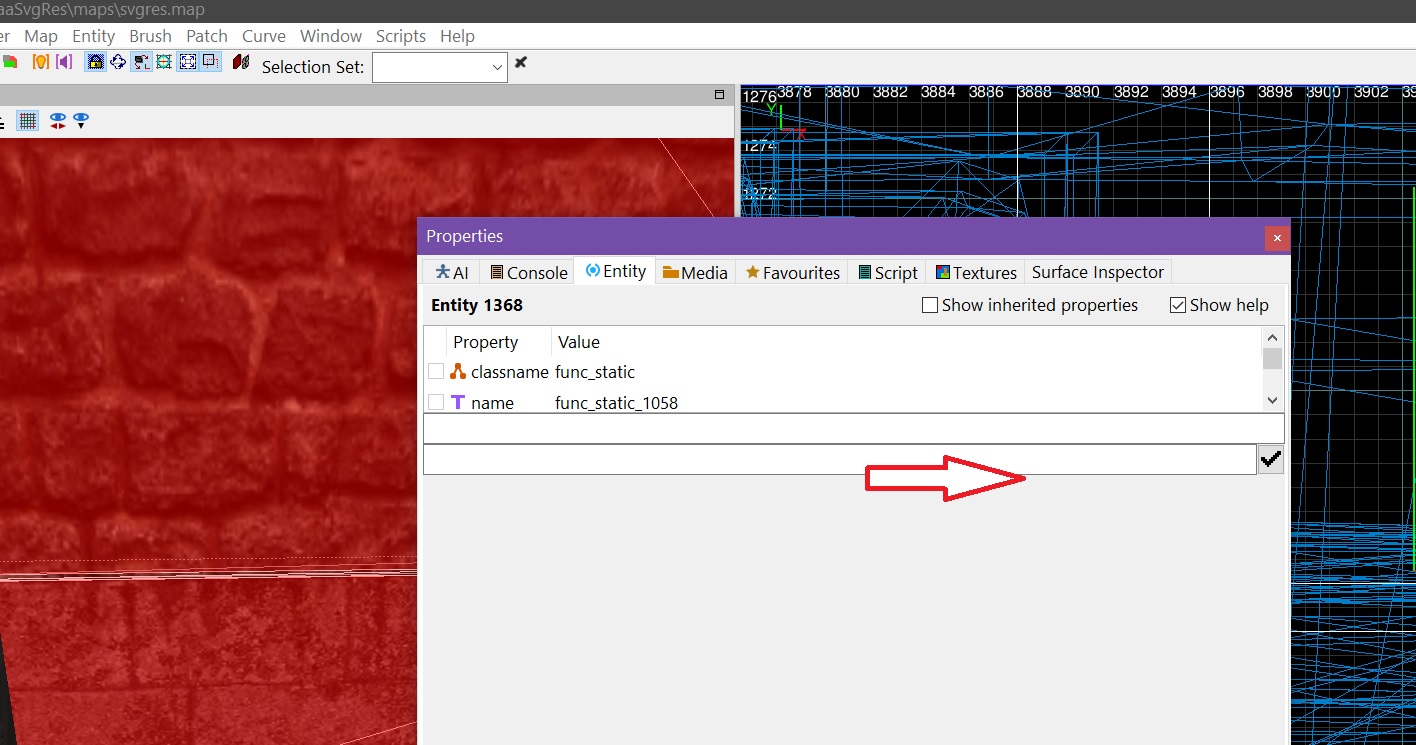
Task: Click the eye icon with red arrows
Action: [x=58, y=121]
